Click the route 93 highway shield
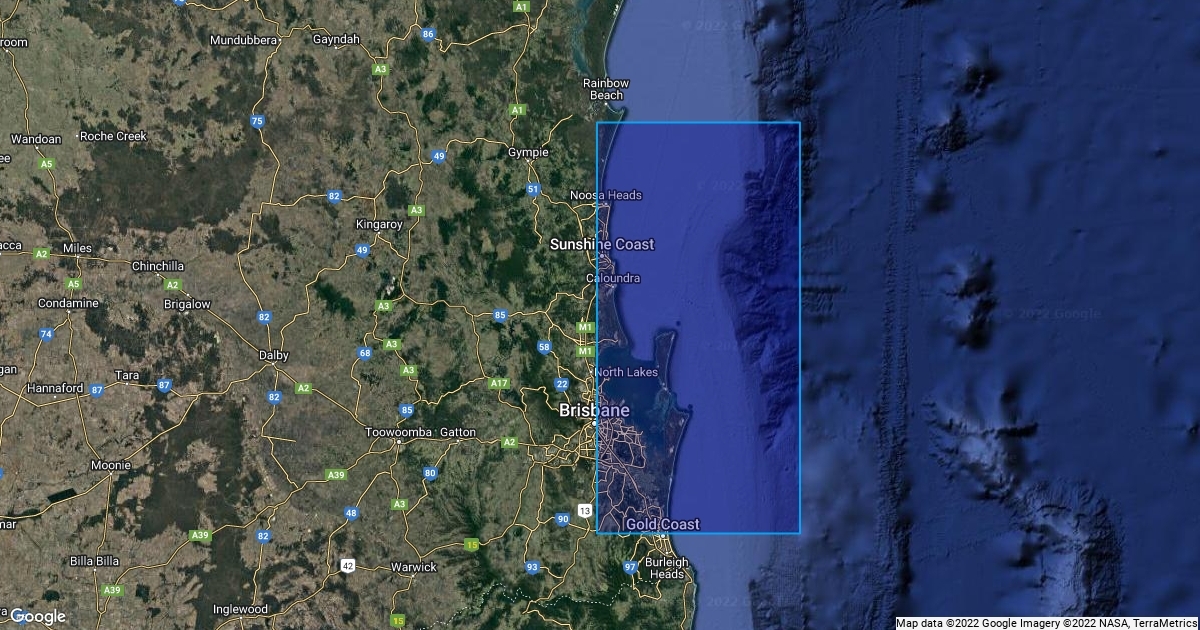The image size is (1200, 630). (x=532, y=567)
